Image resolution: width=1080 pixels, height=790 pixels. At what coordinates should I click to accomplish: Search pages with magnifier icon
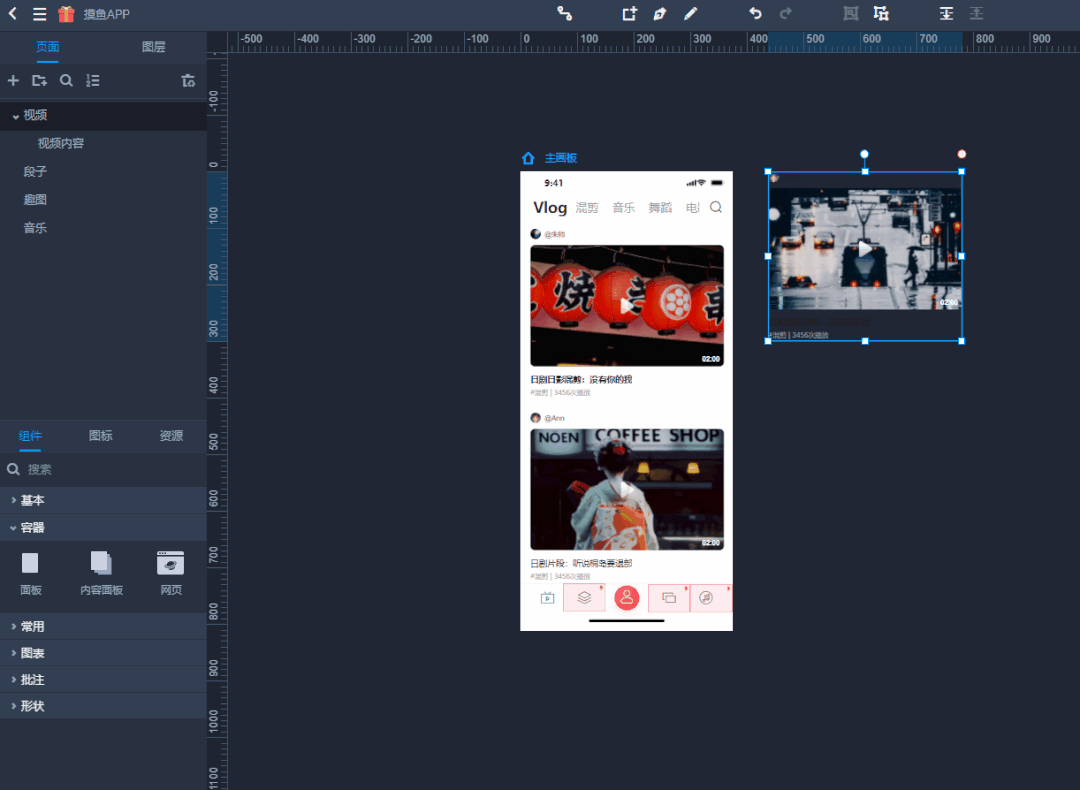[66, 81]
